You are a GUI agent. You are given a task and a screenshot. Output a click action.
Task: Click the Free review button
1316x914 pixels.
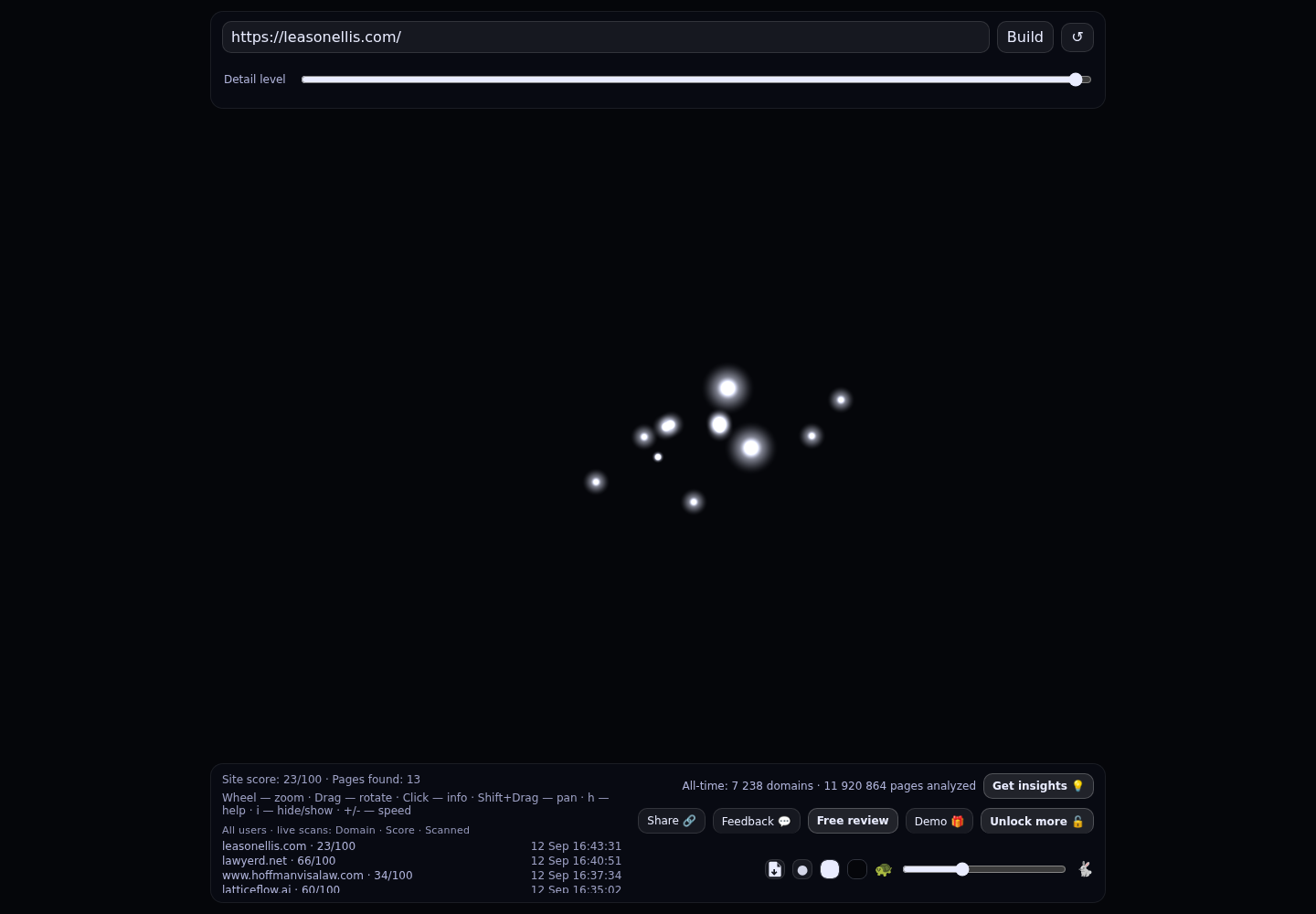pos(853,821)
